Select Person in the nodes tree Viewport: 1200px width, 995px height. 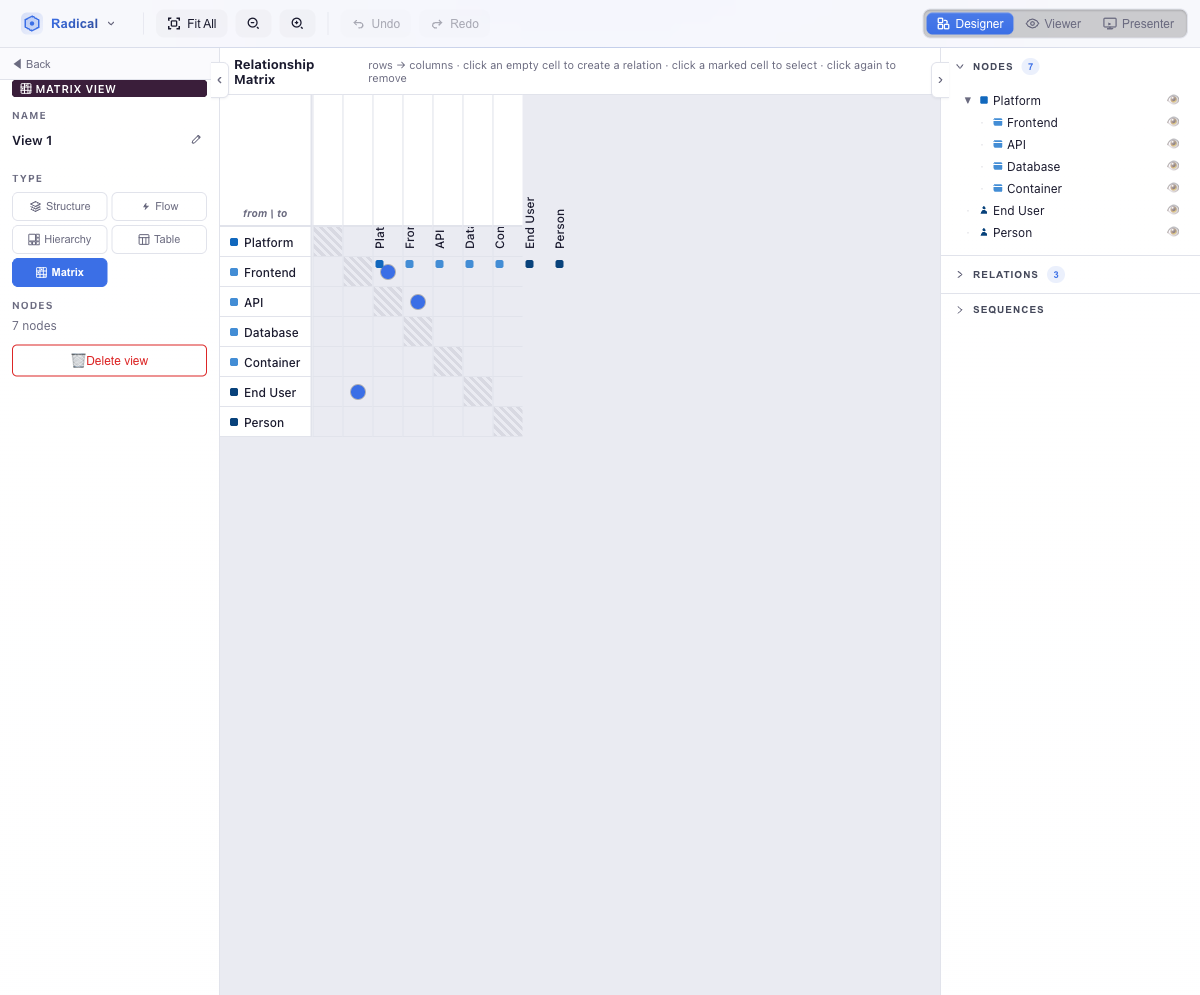1012,232
